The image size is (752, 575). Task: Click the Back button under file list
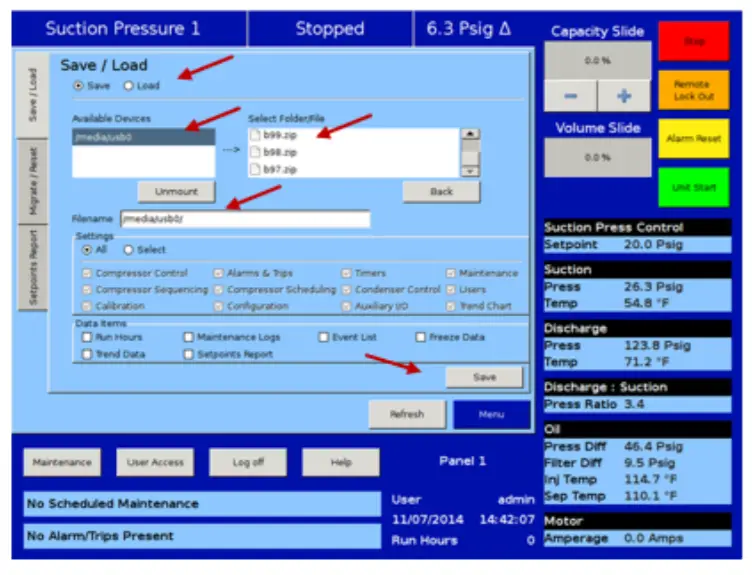(441, 192)
